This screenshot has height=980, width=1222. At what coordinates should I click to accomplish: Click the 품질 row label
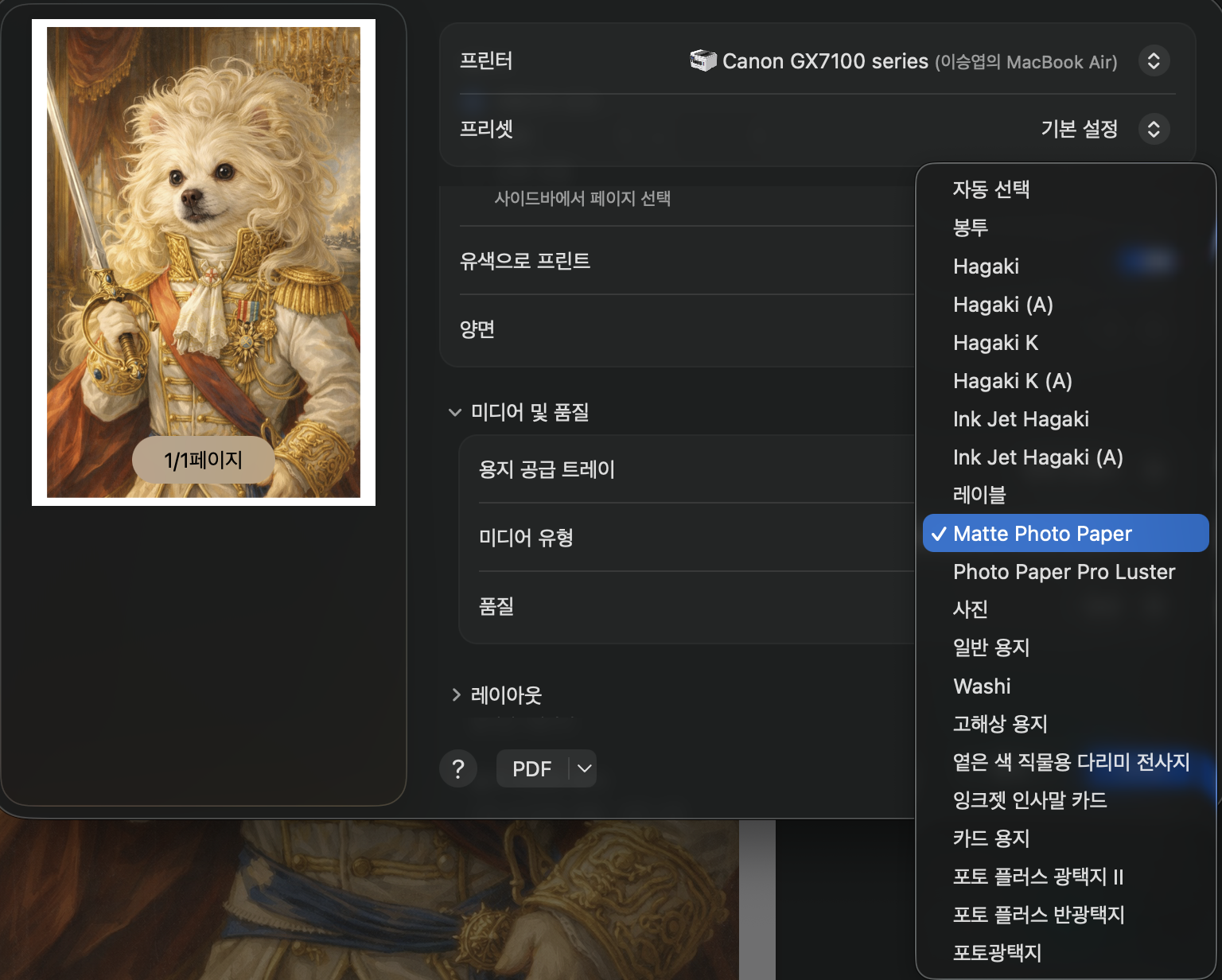pyautogui.click(x=496, y=606)
